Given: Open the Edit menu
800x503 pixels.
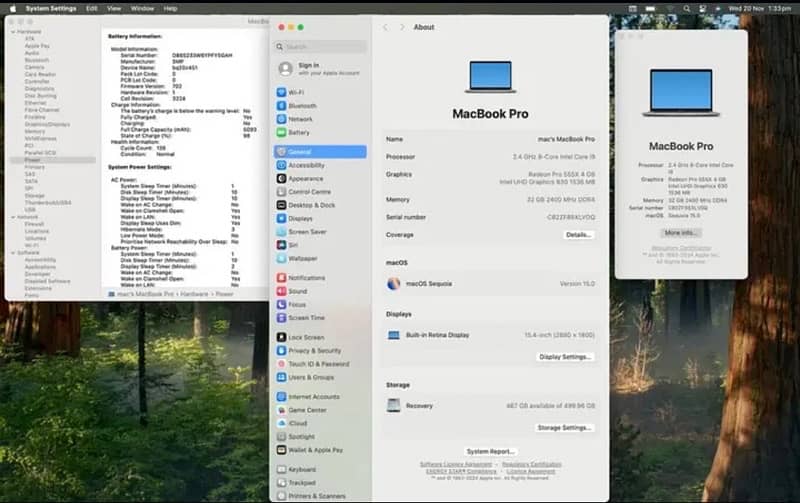Looking at the screenshot, I should point(92,8).
